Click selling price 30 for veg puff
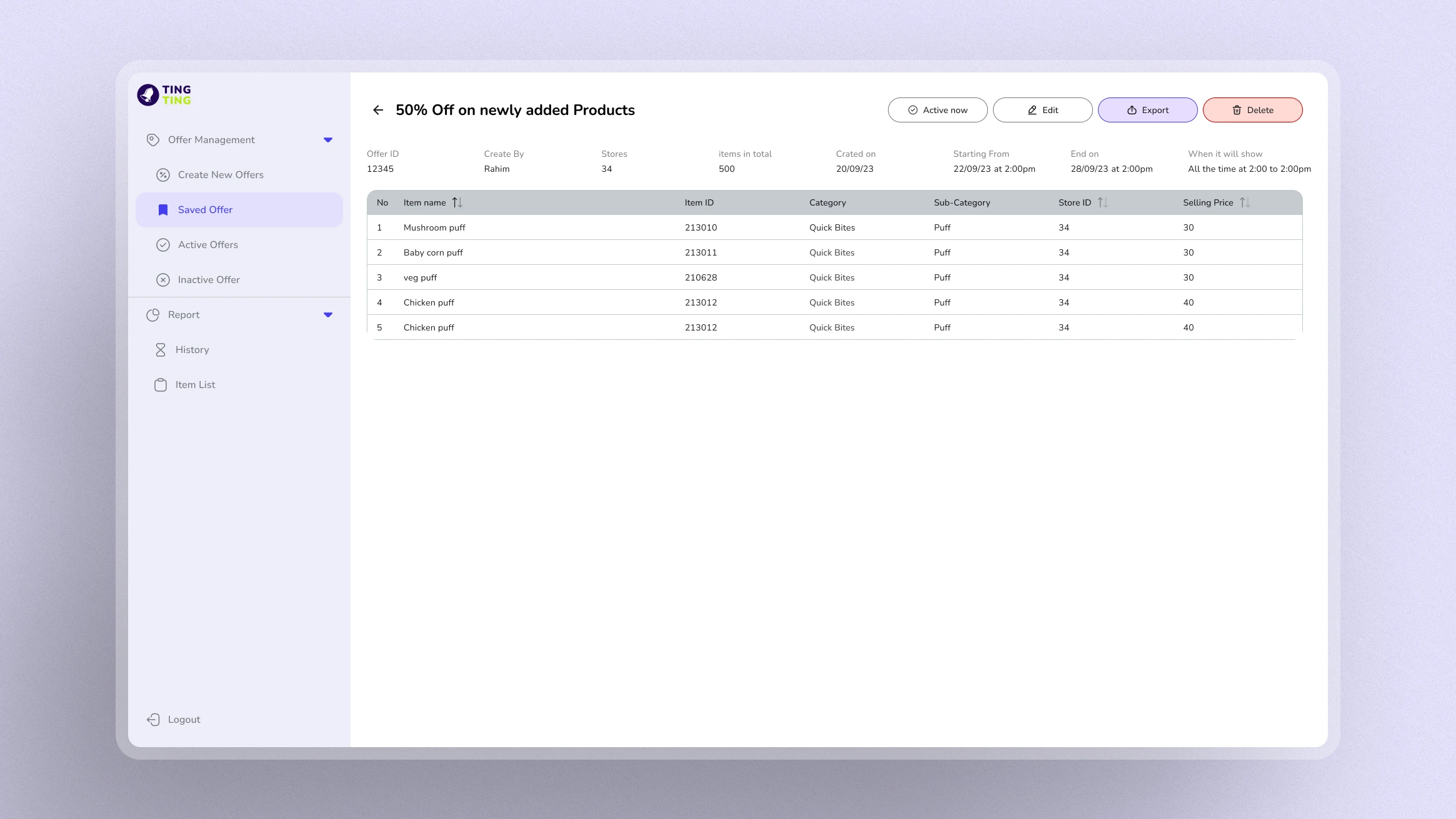Screen dimensions: 1456x819 tap(1188, 277)
